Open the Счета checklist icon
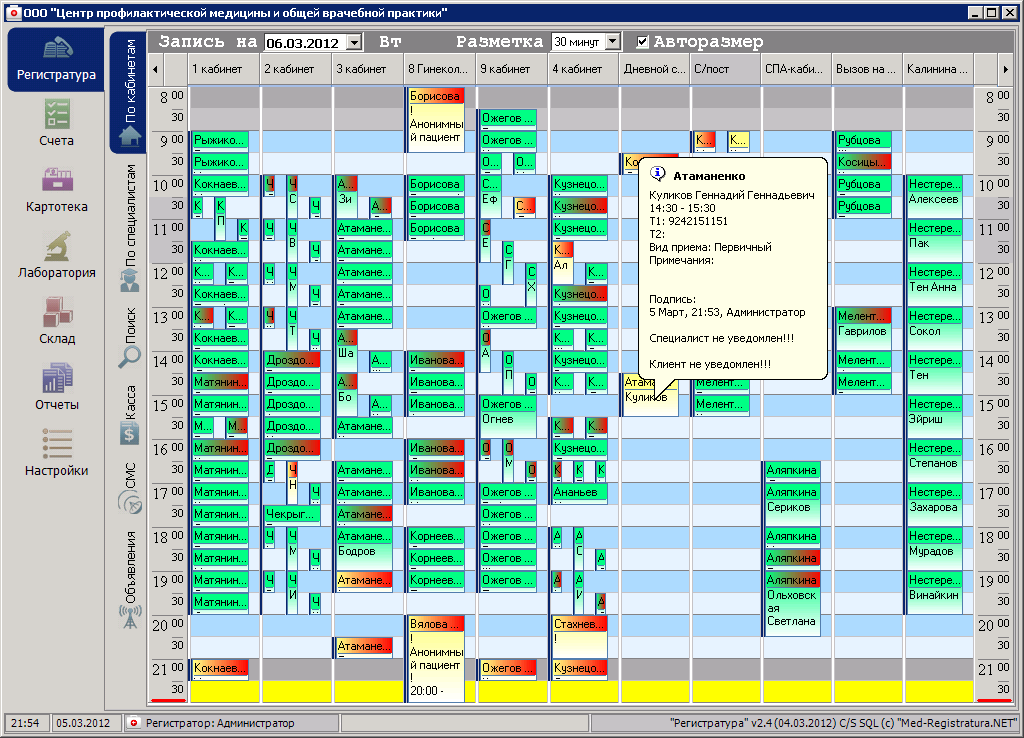1024x738 pixels. pos(57,114)
